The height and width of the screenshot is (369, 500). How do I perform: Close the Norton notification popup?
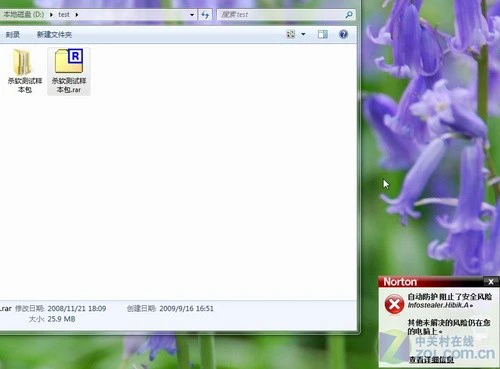click(x=491, y=282)
